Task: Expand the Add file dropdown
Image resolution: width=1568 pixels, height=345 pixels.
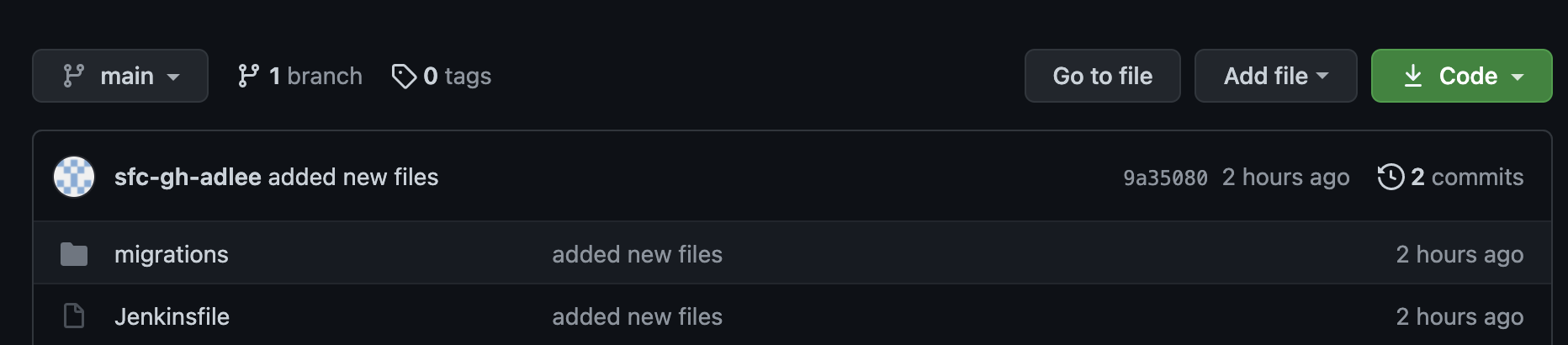Action: point(1275,76)
